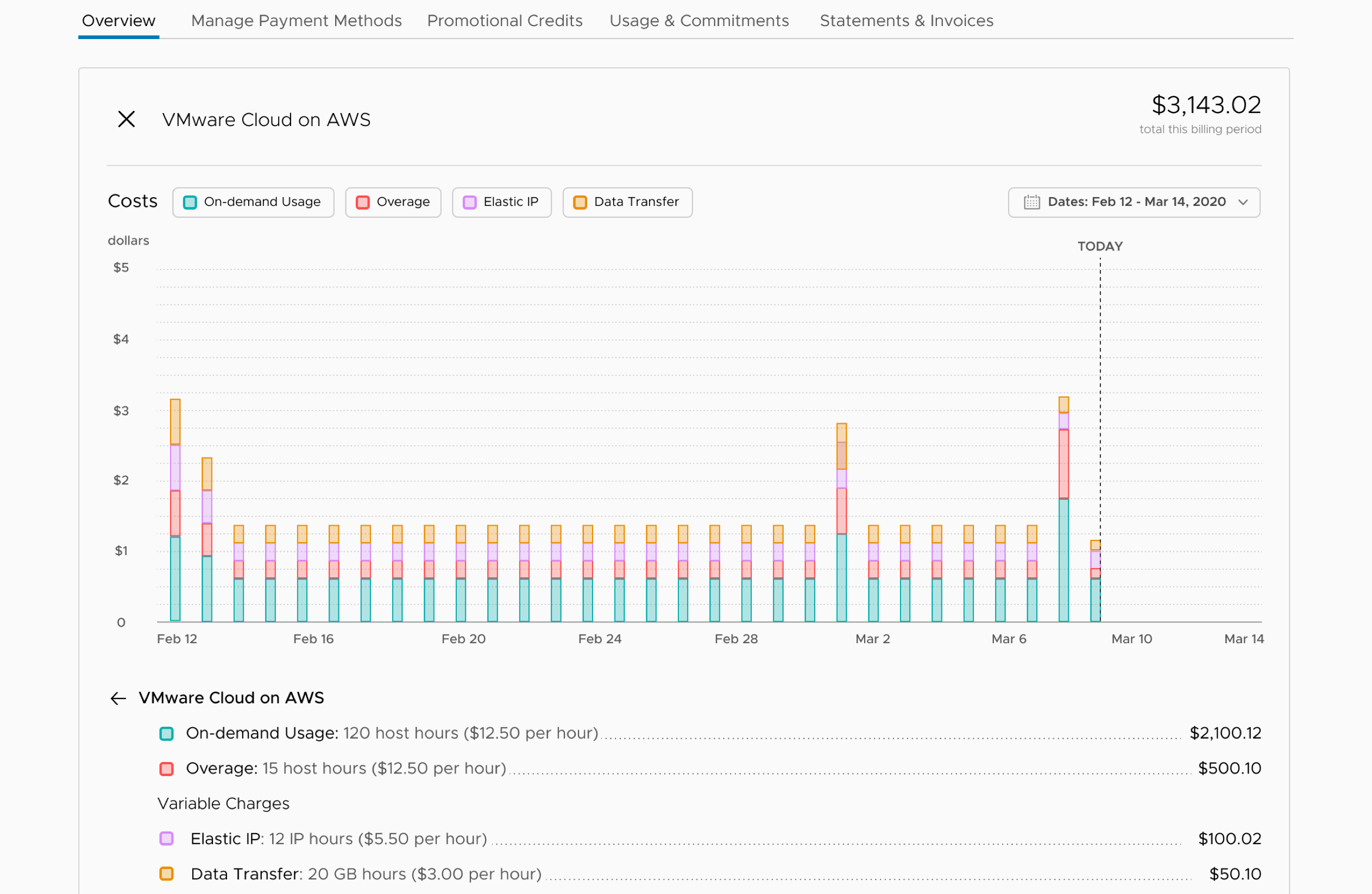
Task: Click the VMware Cloud on AWS breakdown heading
Action: click(231, 698)
